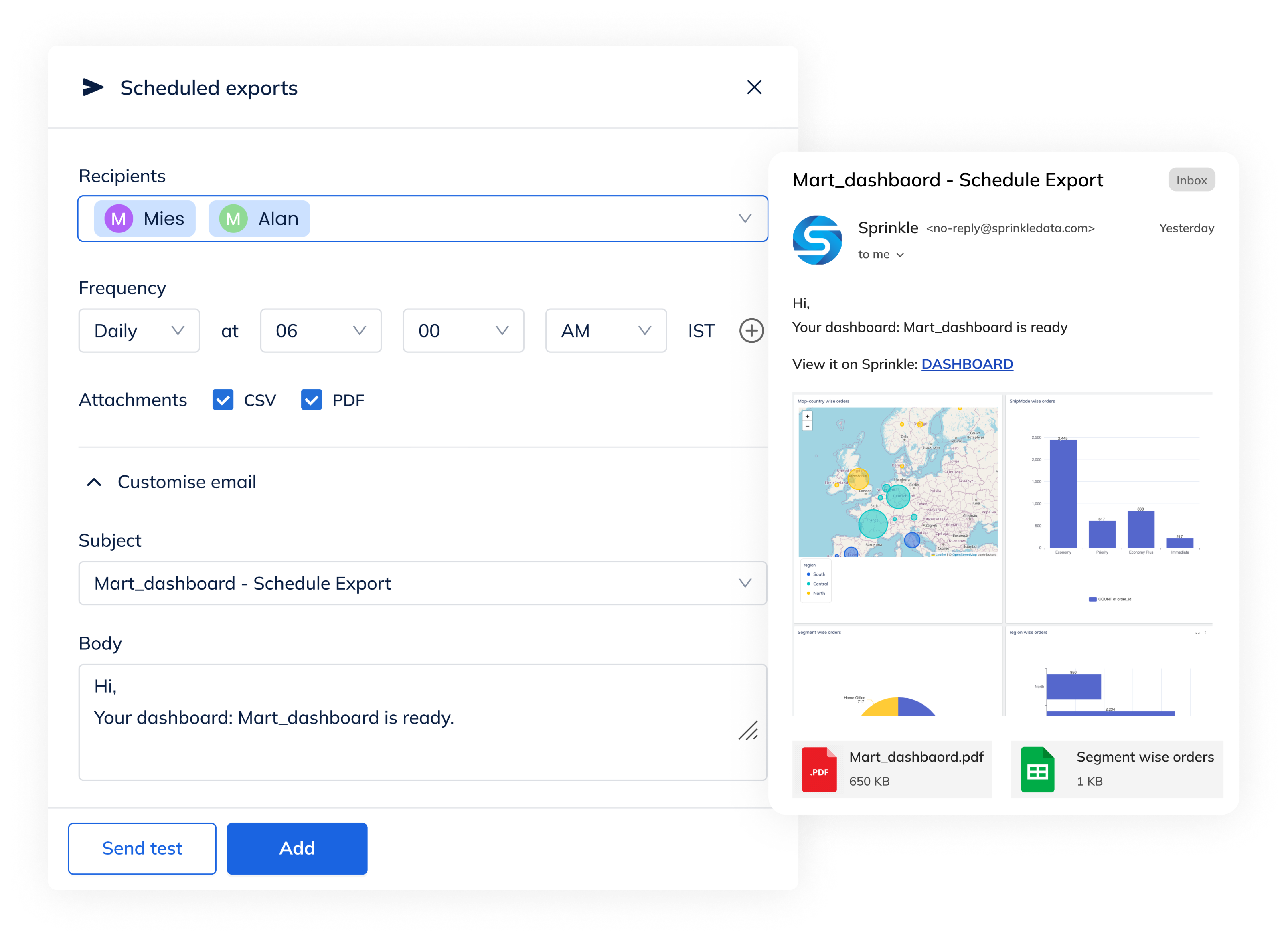Click the Inbox label tag
Image resolution: width=1288 pixels, height=940 pixels.
(x=1191, y=180)
